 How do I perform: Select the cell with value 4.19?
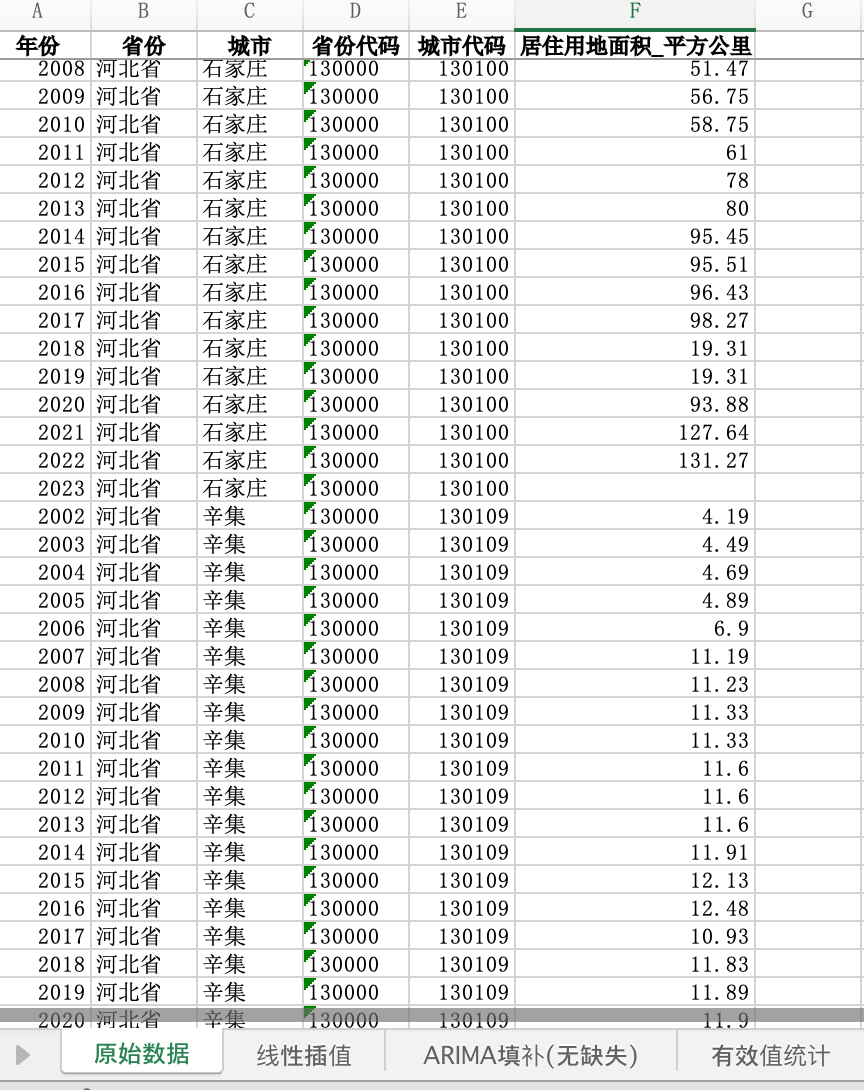point(635,516)
